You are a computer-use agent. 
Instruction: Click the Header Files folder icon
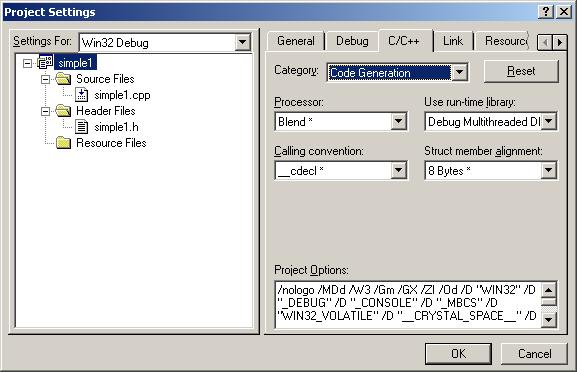[63, 111]
